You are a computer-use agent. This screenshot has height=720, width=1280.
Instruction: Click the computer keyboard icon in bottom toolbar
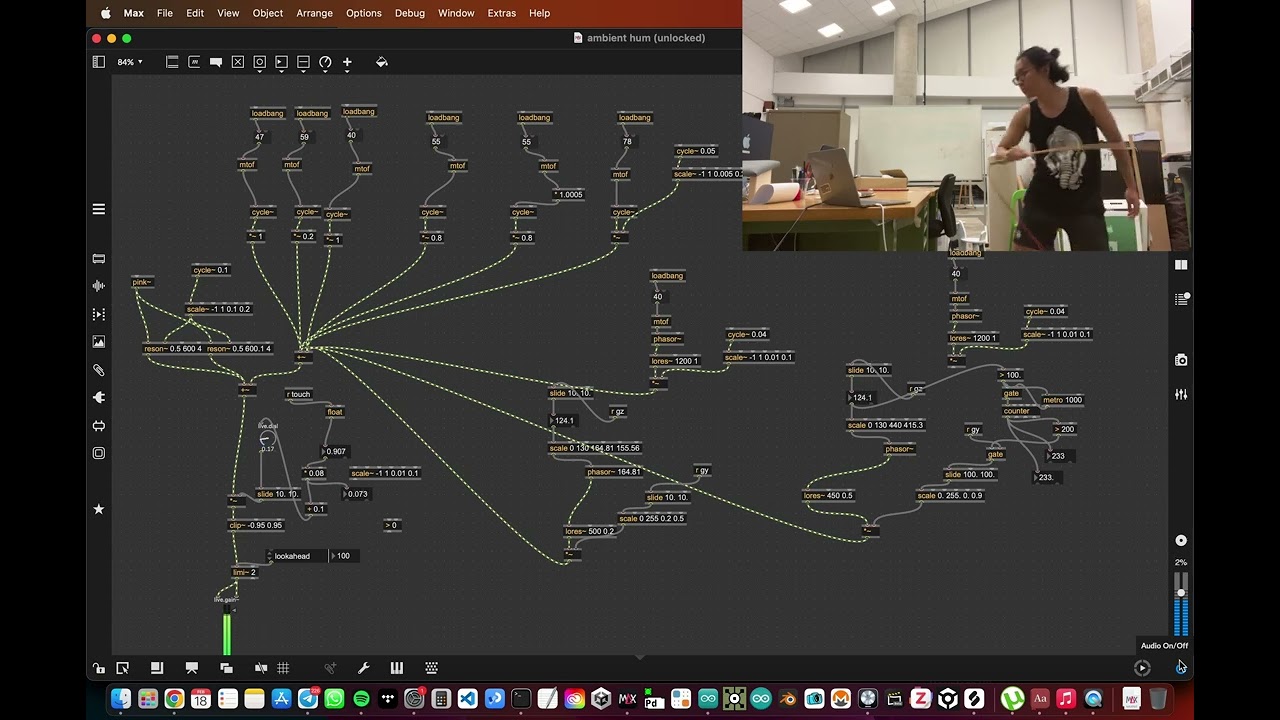431,668
